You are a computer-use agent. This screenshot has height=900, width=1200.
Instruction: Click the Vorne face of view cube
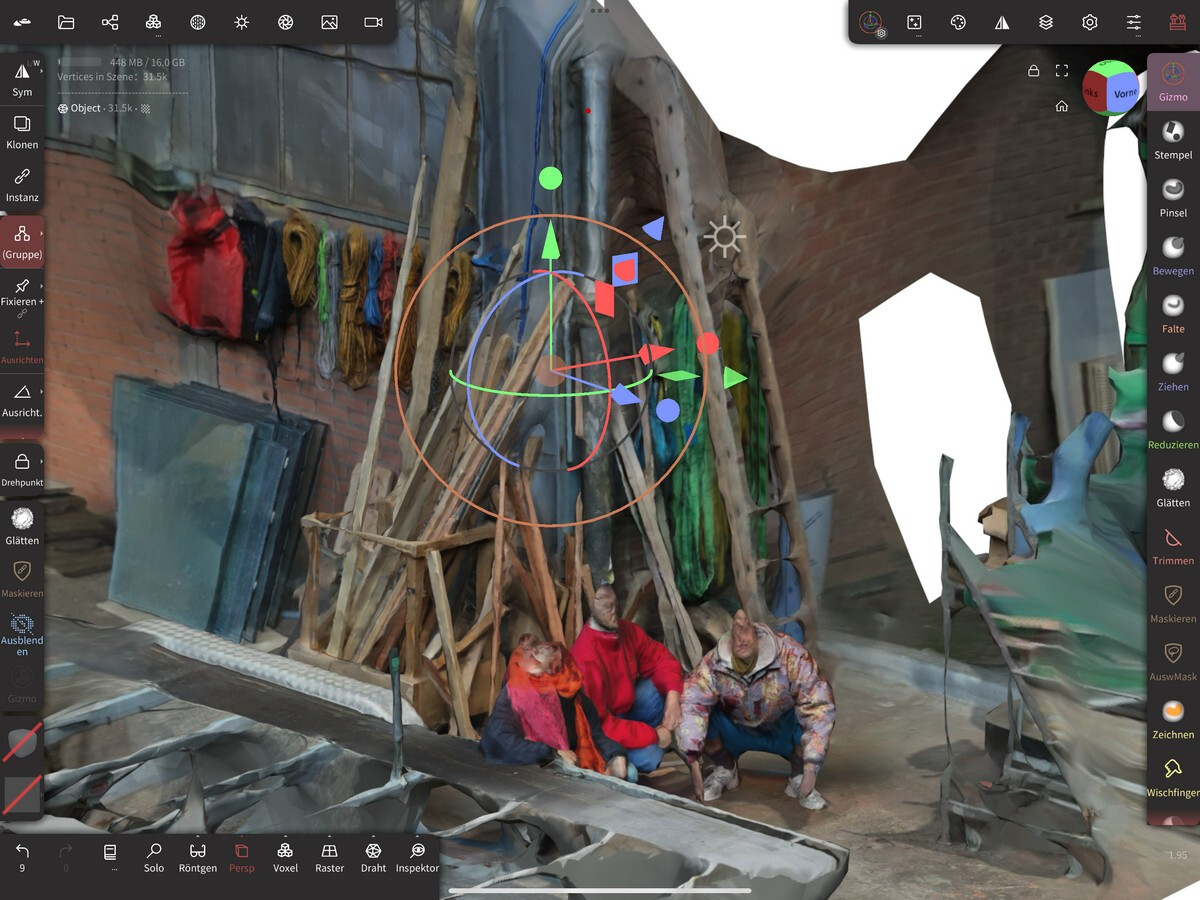1125,94
